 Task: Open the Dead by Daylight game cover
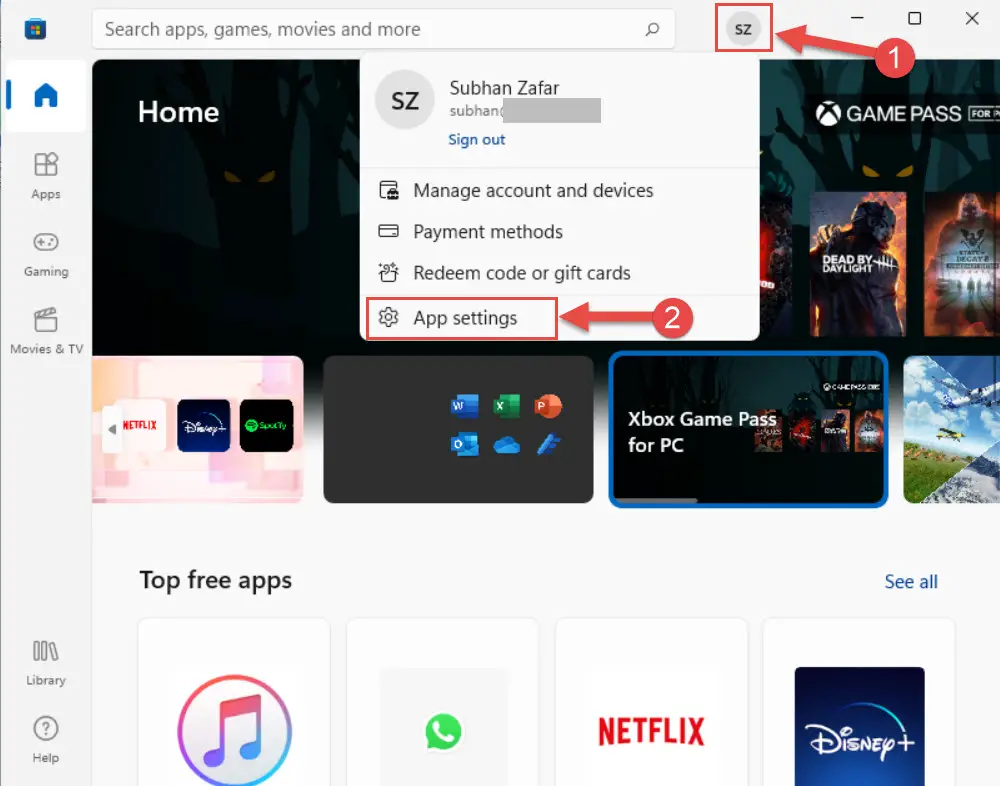click(x=858, y=263)
